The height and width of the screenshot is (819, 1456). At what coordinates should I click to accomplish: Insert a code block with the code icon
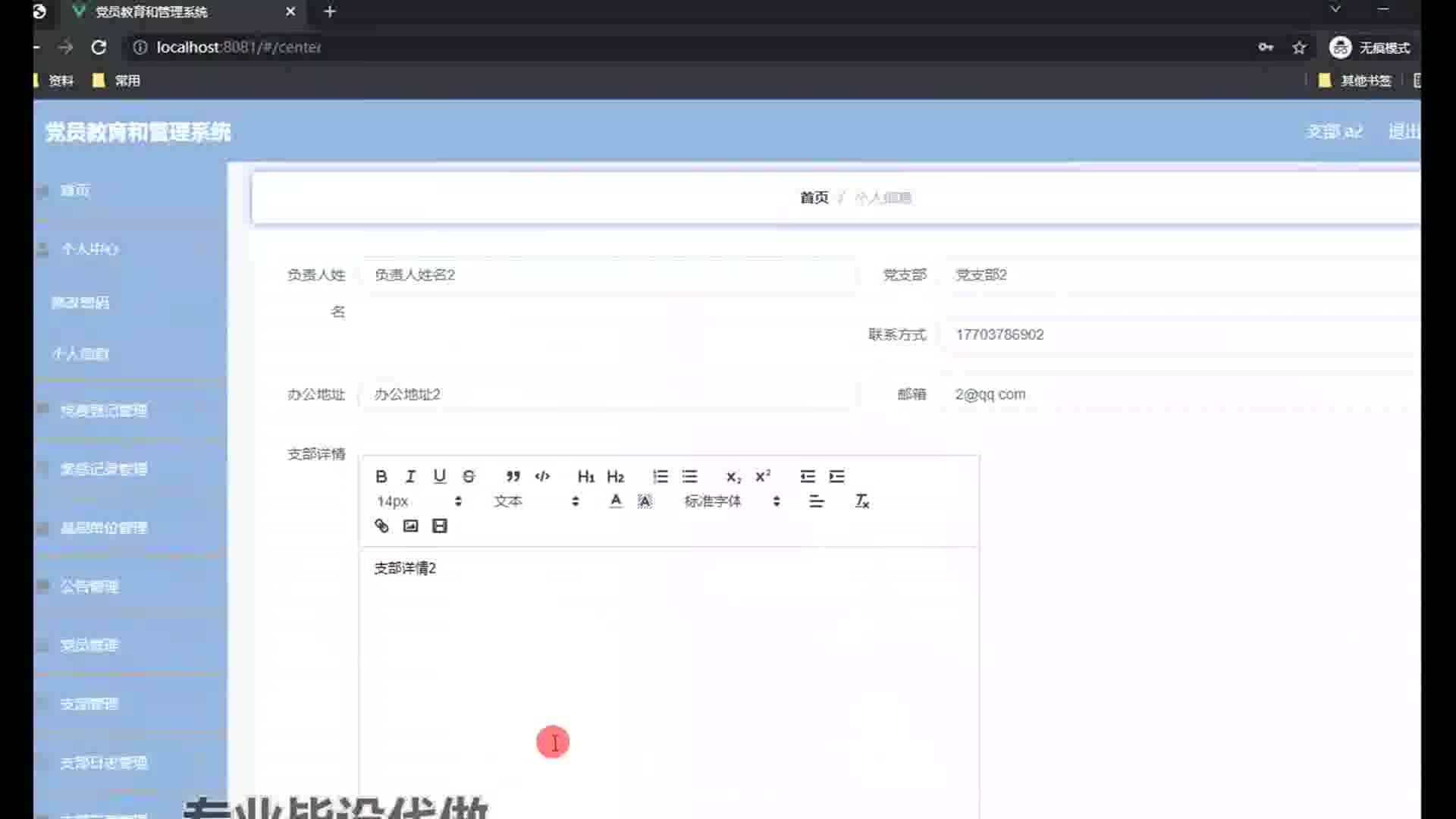542,476
